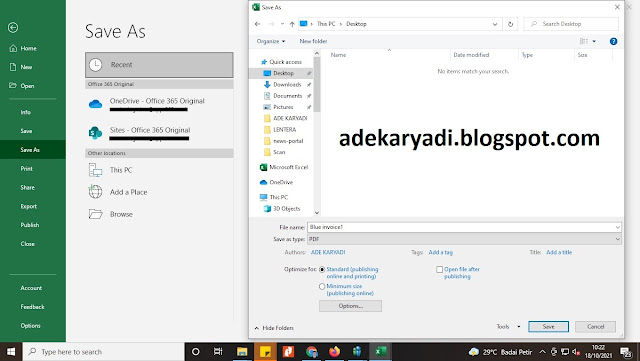Click Add a Place option
Viewport: 640px width, 361px height.
tap(159, 192)
